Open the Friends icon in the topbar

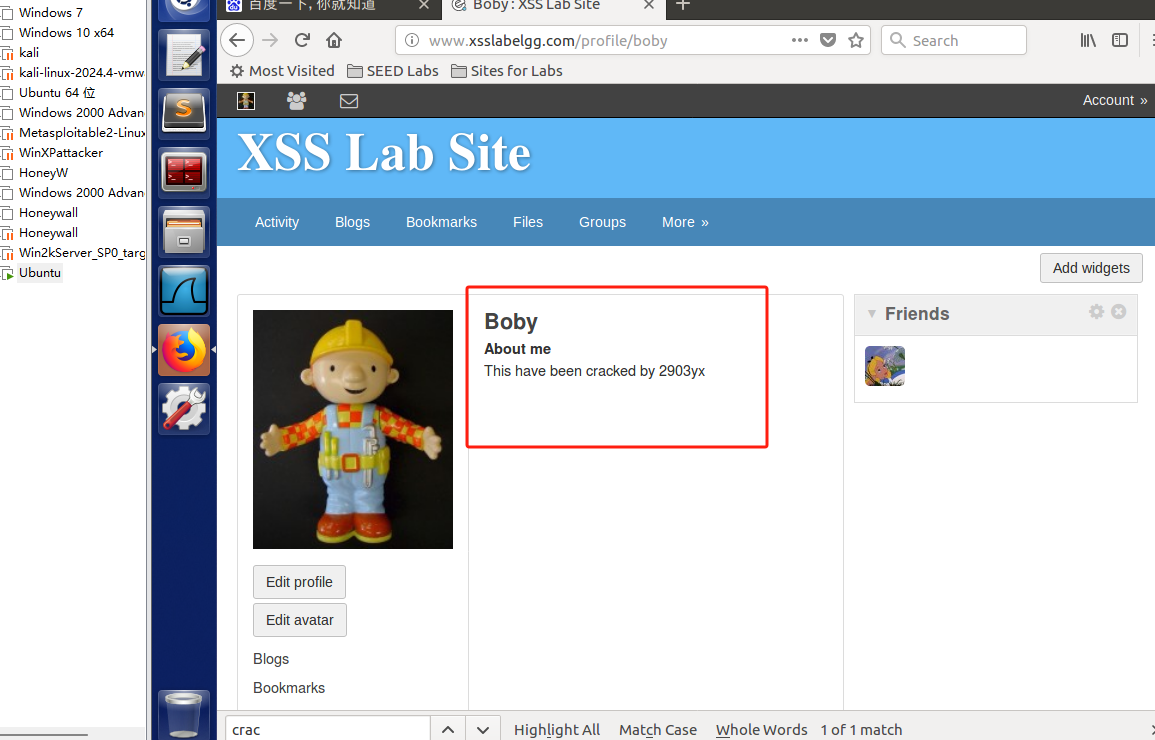click(x=297, y=101)
